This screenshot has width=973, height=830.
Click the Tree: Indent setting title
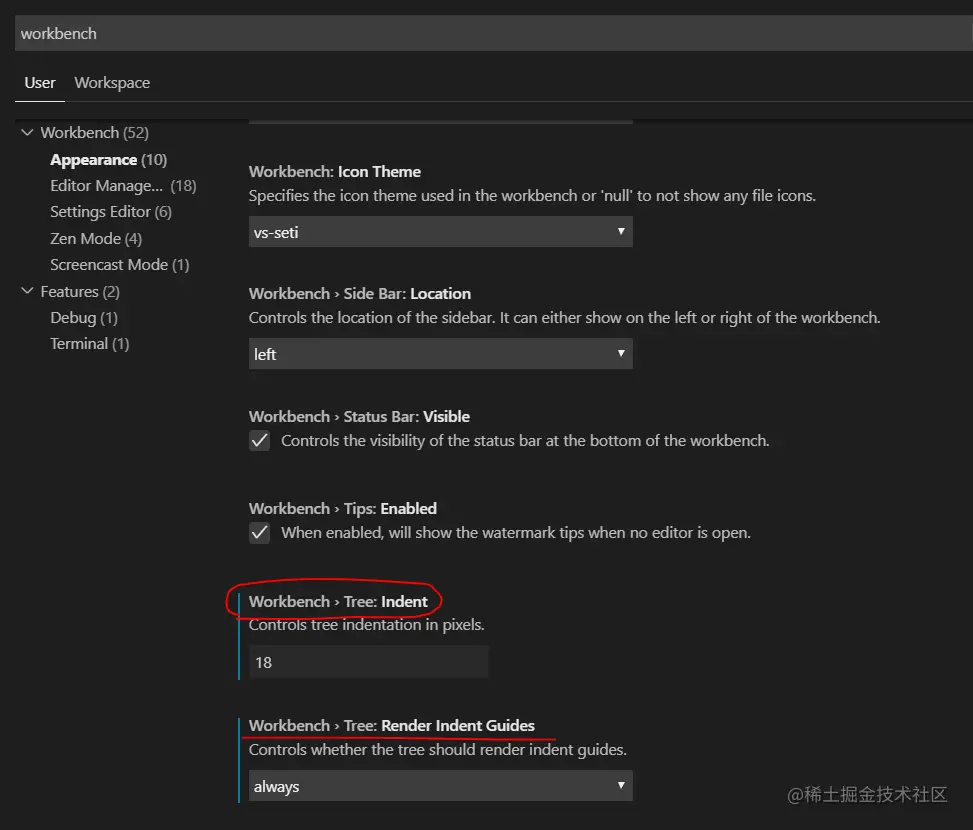338,602
